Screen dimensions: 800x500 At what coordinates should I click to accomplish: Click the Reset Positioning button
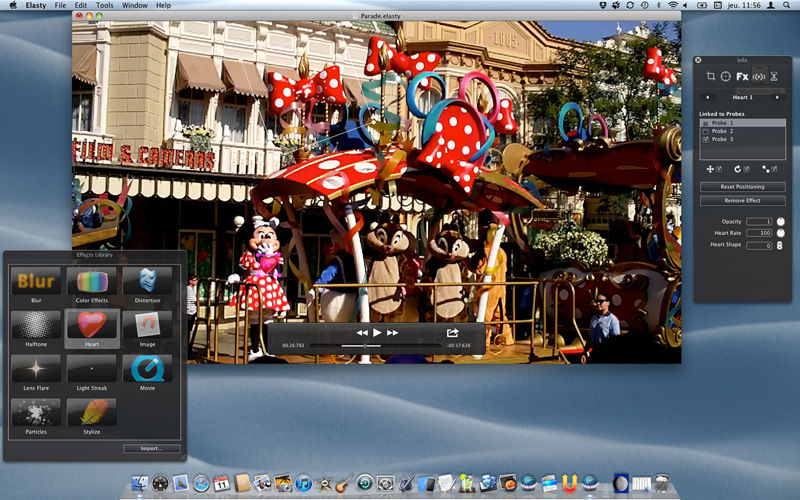click(x=742, y=187)
